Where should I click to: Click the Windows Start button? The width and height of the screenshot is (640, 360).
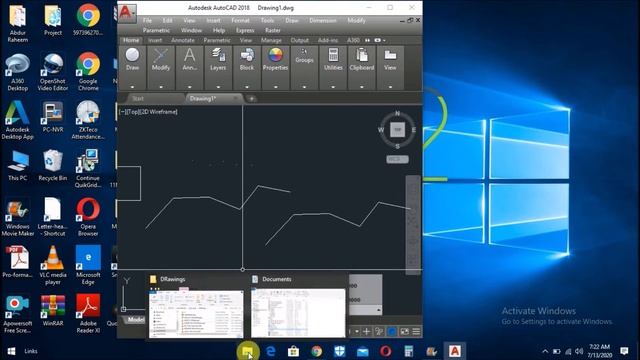(11, 351)
